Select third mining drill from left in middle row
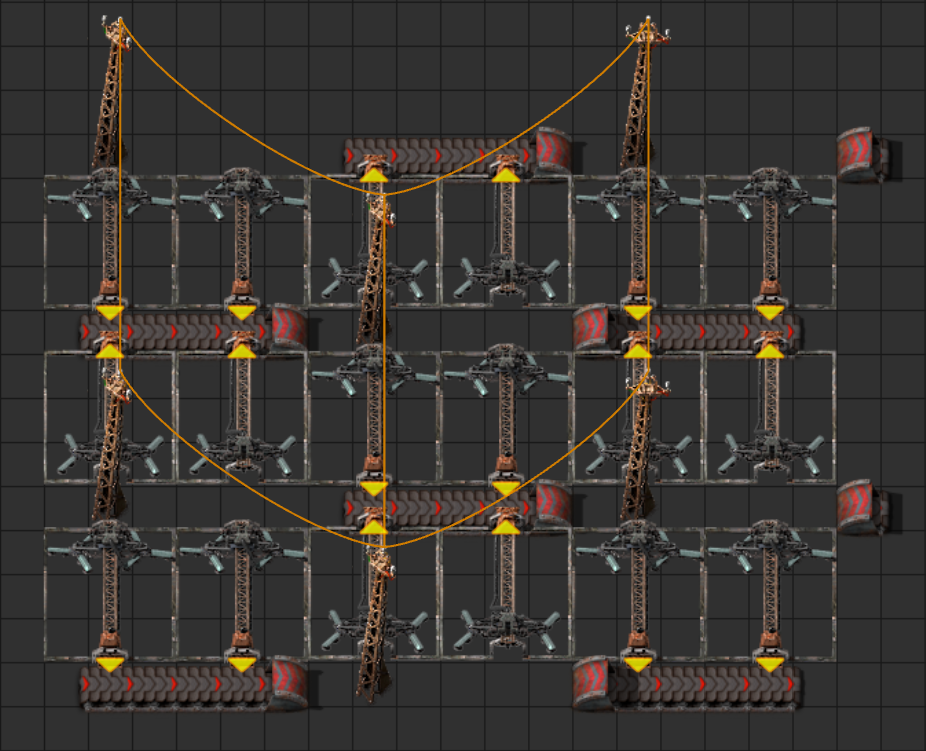The width and height of the screenshot is (926, 751). click(x=374, y=417)
